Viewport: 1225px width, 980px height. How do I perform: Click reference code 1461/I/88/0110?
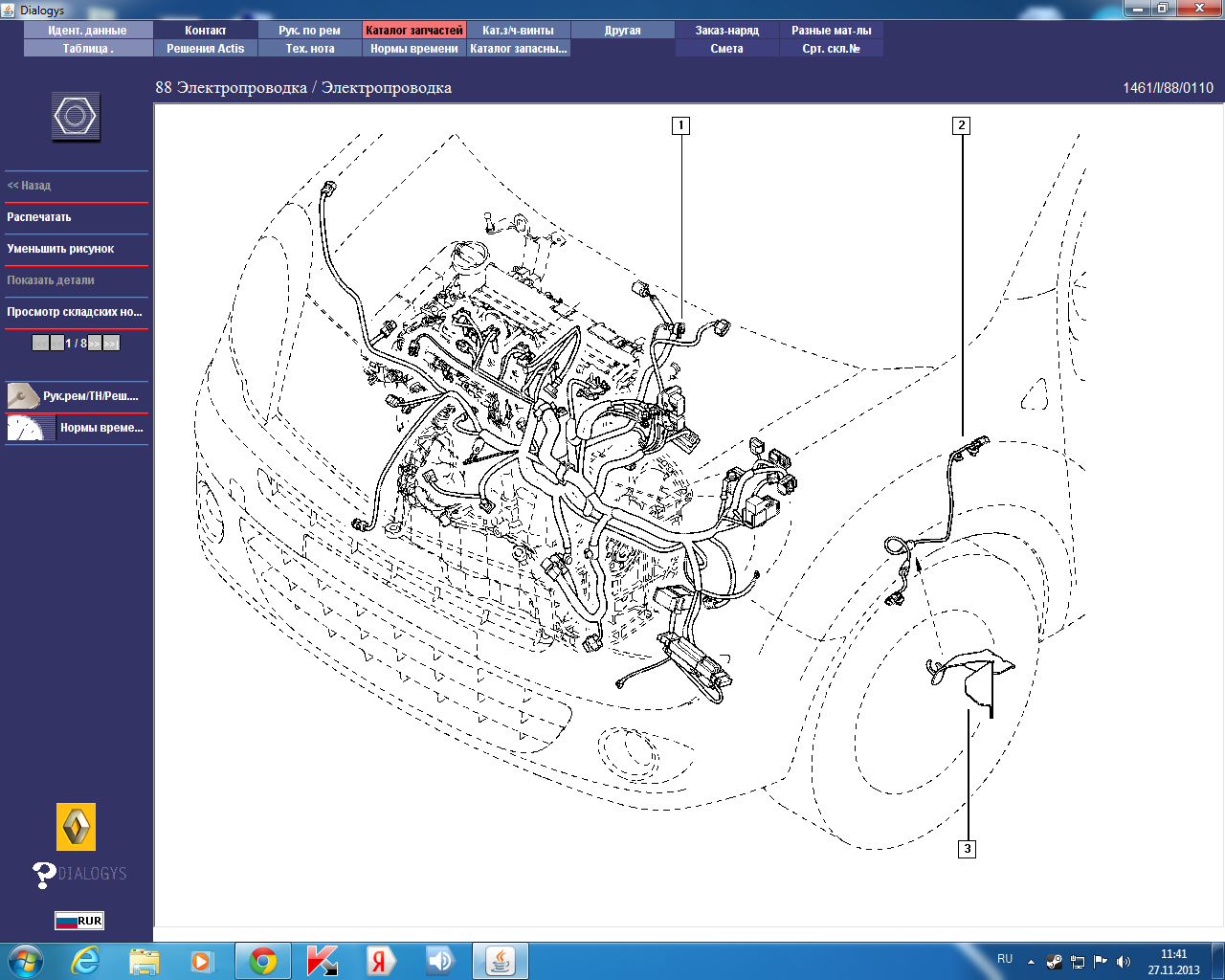(x=1168, y=88)
